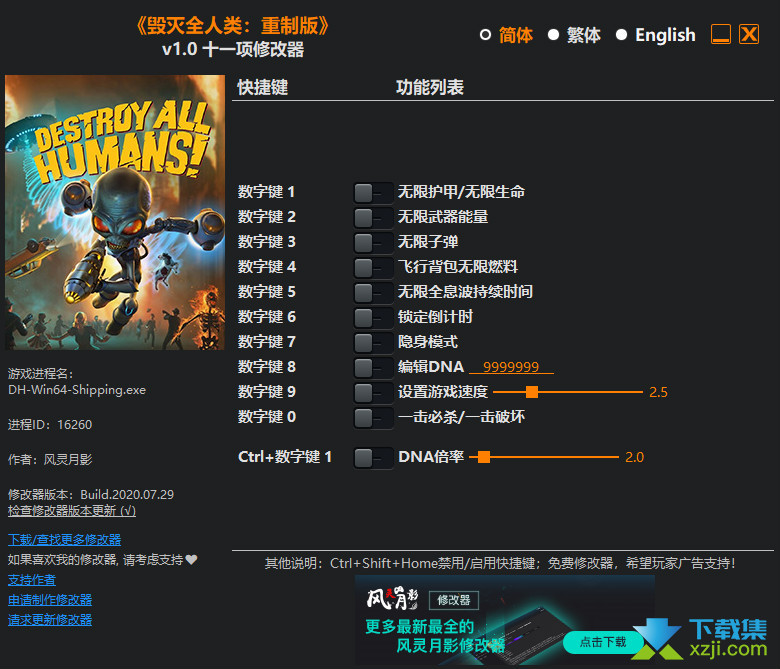Viewport: 780px width, 669px height.
Task: Click 检查修改器版本更新 link
Action: (x=72, y=511)
